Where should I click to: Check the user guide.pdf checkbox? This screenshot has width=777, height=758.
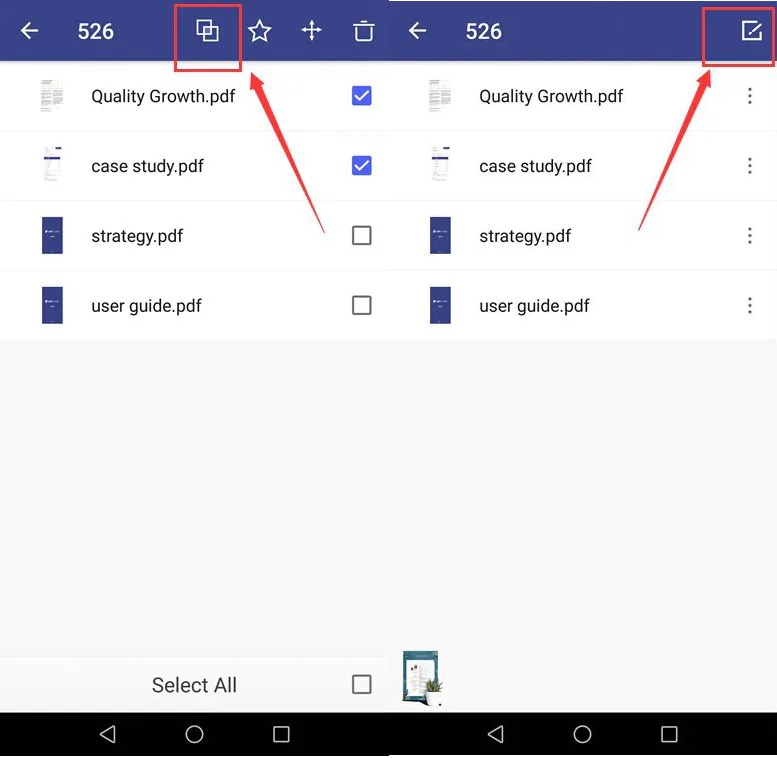[362, 305]
